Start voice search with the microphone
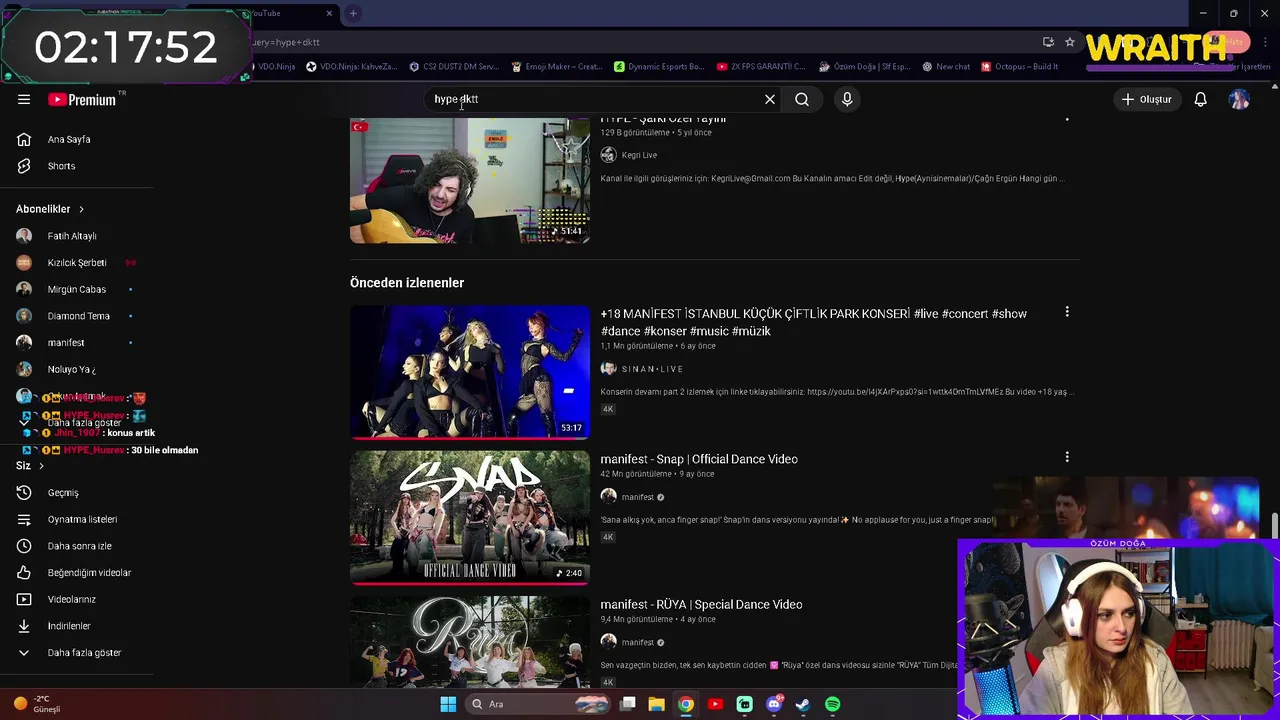This screenshot has width=1280, height=720. pyautogui.click(x=847, y=99)
